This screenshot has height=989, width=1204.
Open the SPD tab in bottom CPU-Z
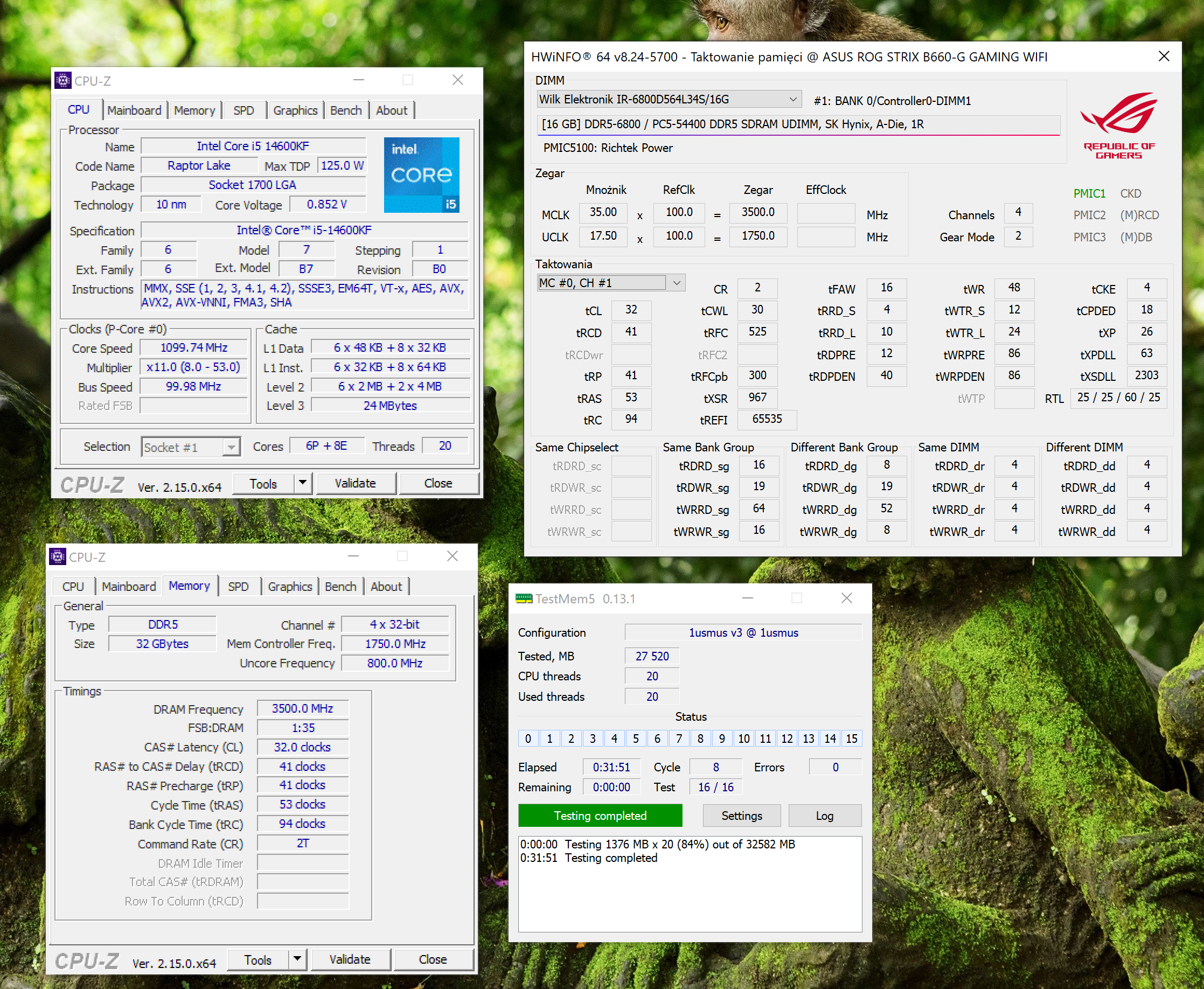click(238, 586)
